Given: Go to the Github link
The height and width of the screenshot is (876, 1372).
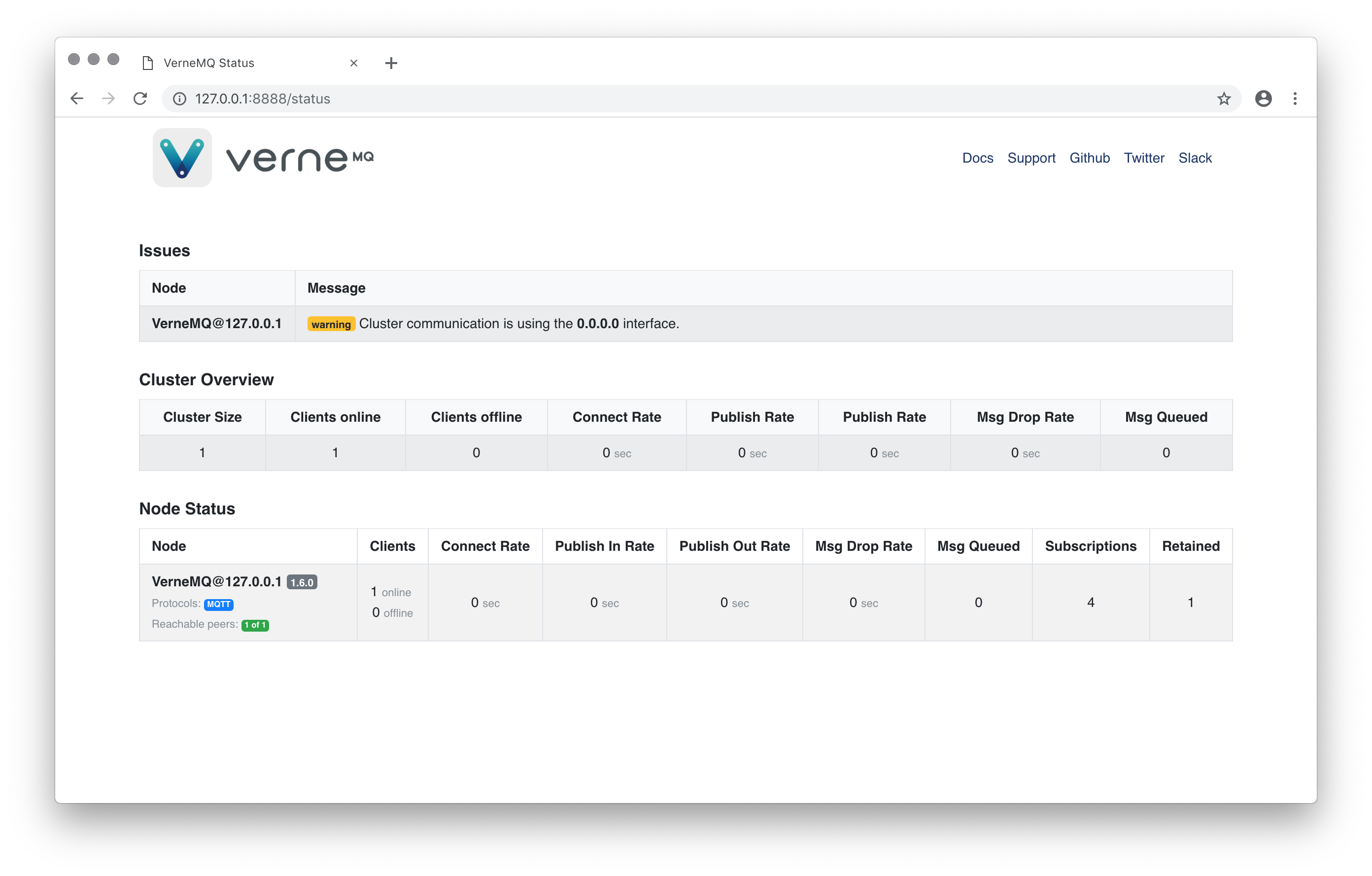Looking at the screenshot, I should click(x=1090, y=158).
